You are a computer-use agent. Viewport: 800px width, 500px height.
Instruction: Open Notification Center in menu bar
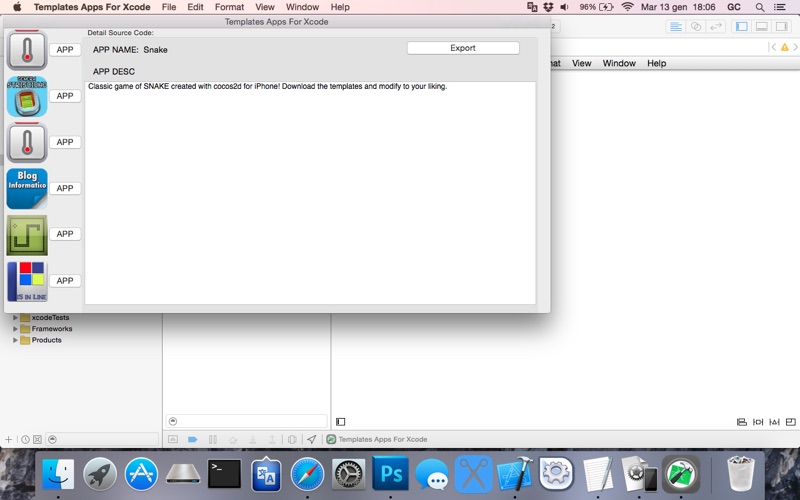pyautogui.click(x=779, y=7)
